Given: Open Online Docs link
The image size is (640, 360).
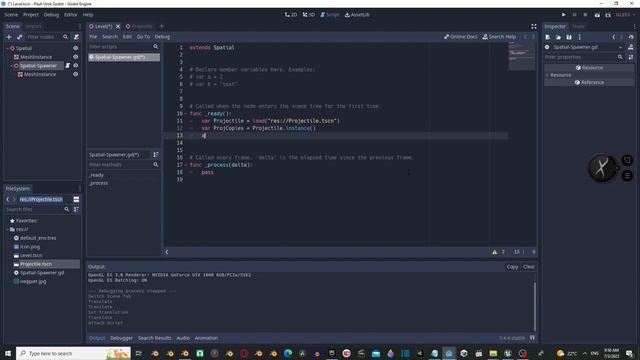Looking at the screenshot, I should [460, 37].
